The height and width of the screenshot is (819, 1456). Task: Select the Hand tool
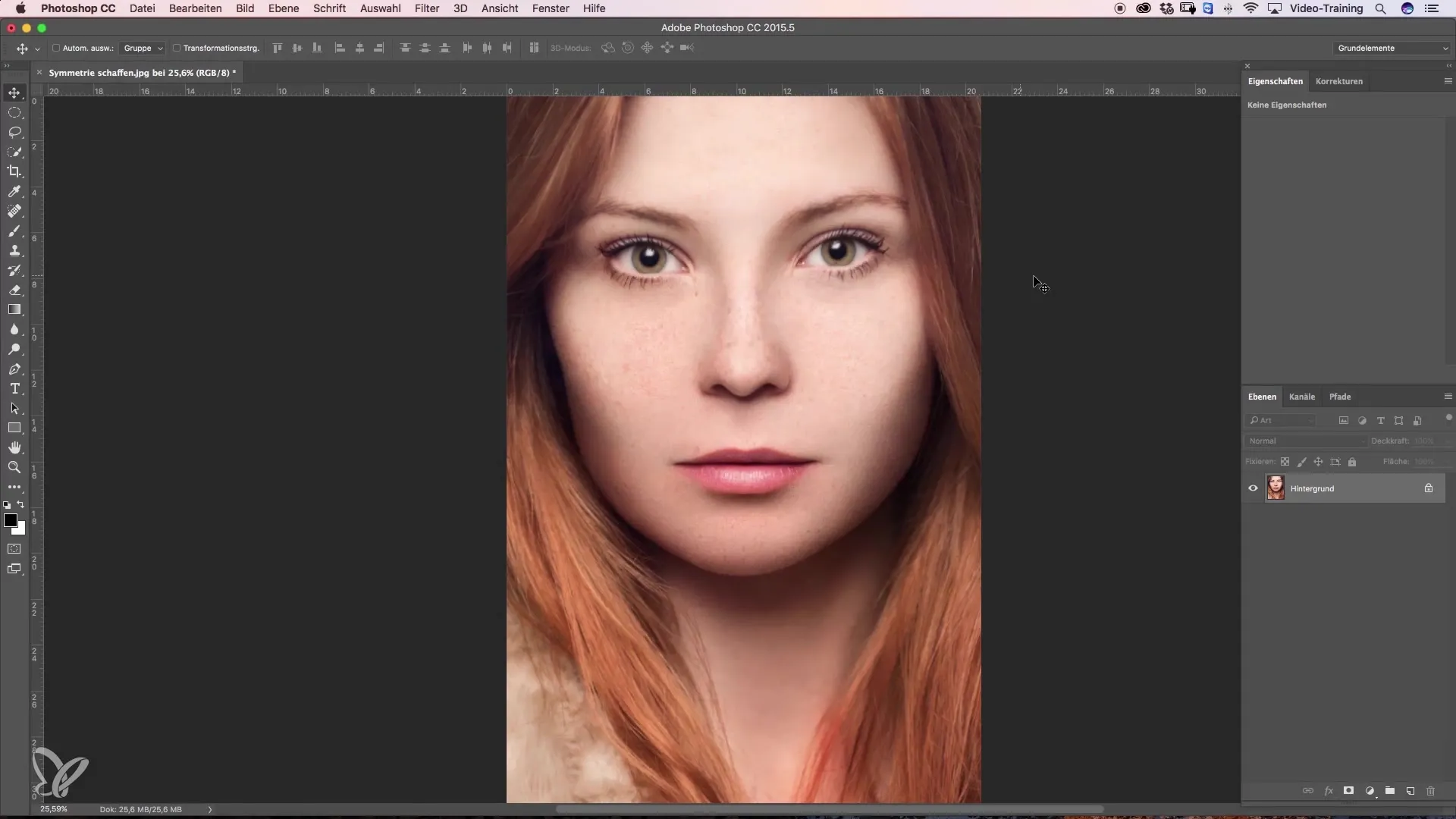[x=14, y=447]
